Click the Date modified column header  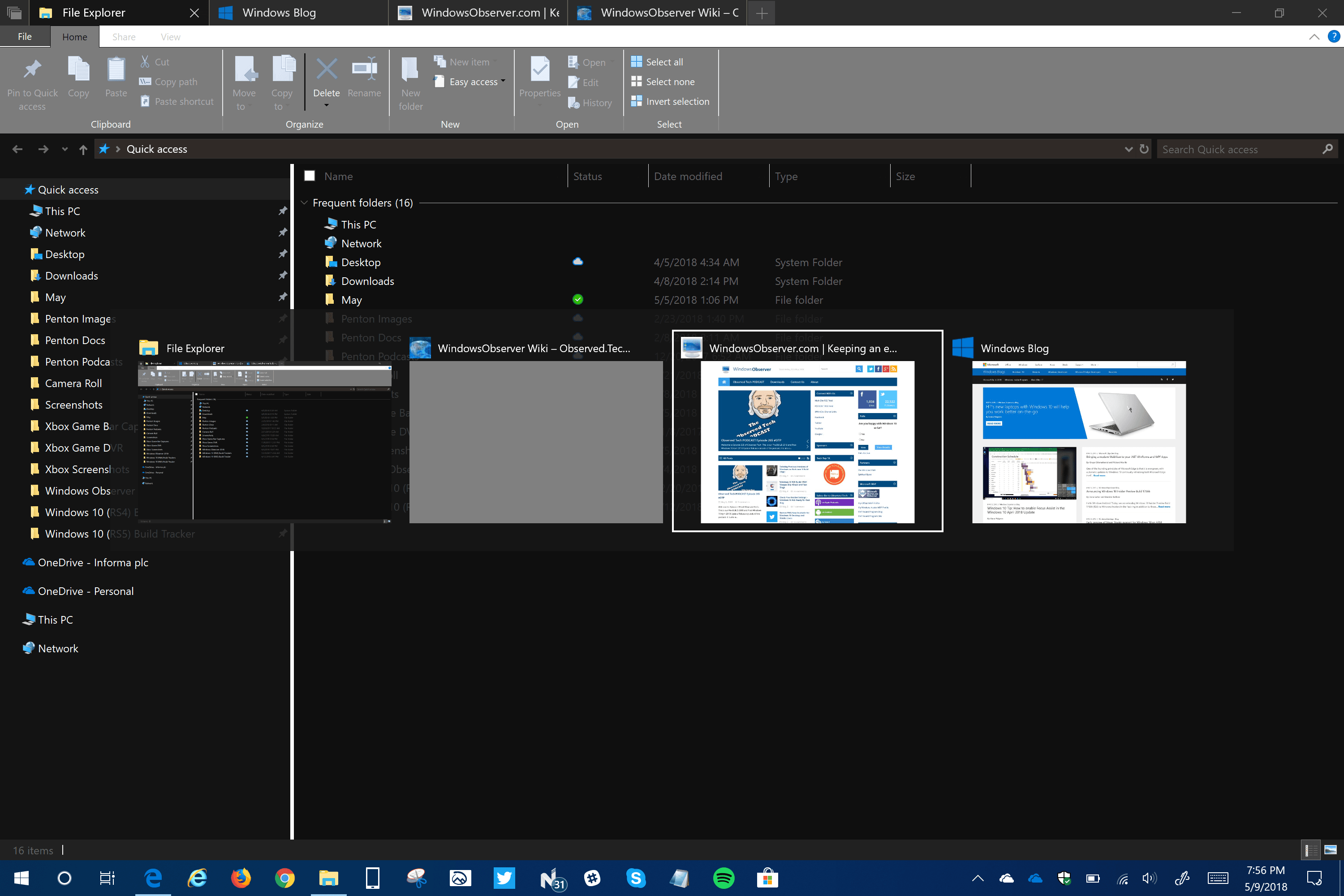688,176
